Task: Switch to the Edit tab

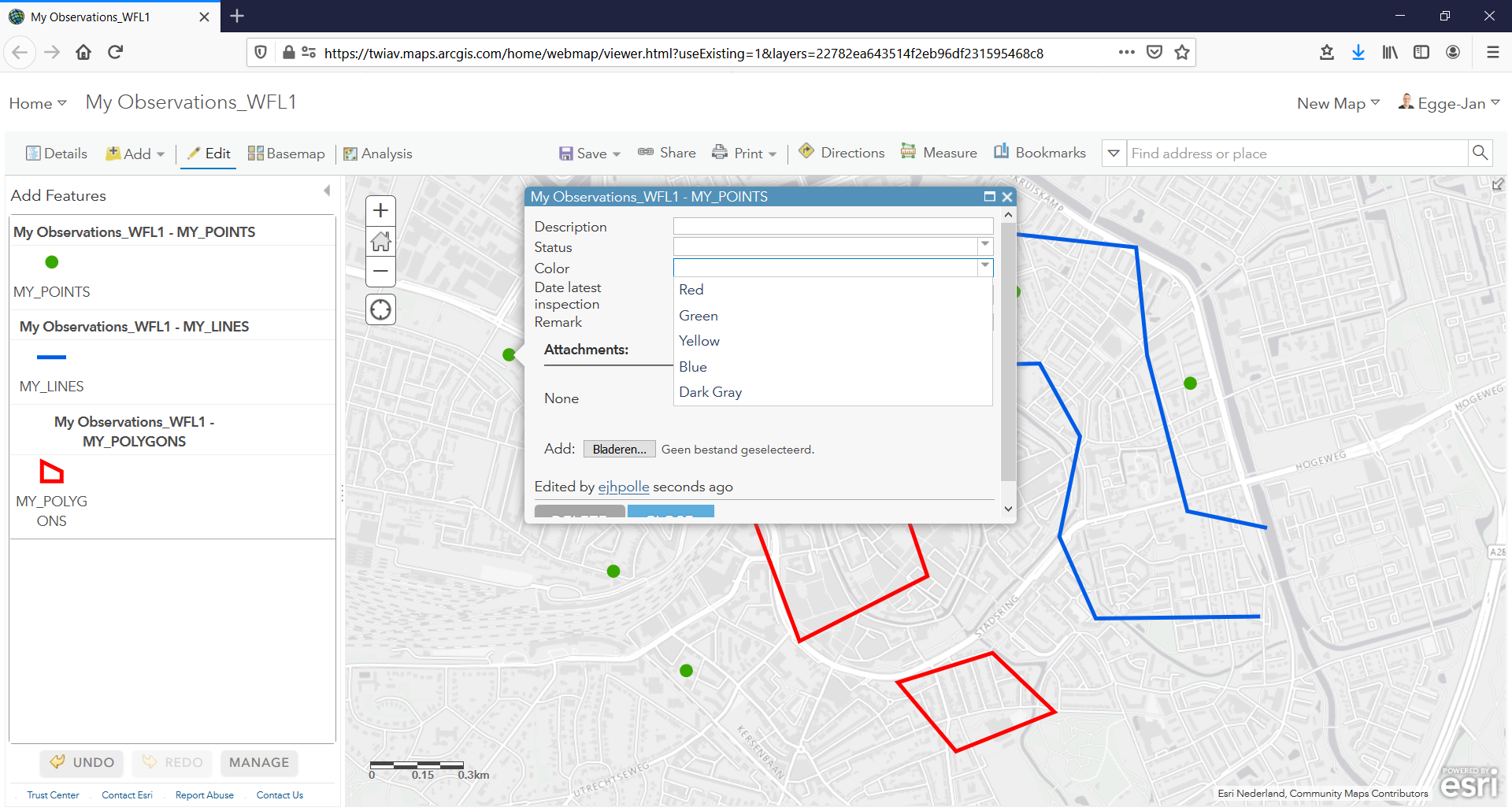Action: pyautogui.click(x=208, y=154)
